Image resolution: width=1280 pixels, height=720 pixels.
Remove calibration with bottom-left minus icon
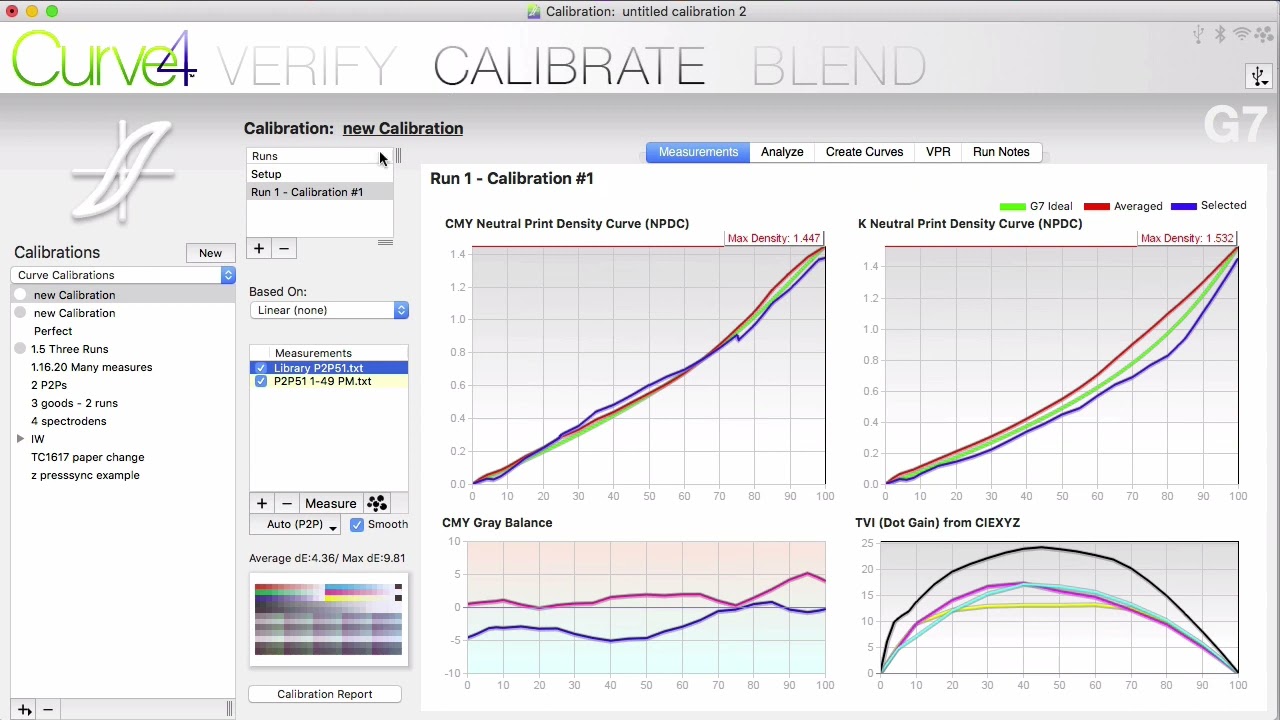pos(47,709)
